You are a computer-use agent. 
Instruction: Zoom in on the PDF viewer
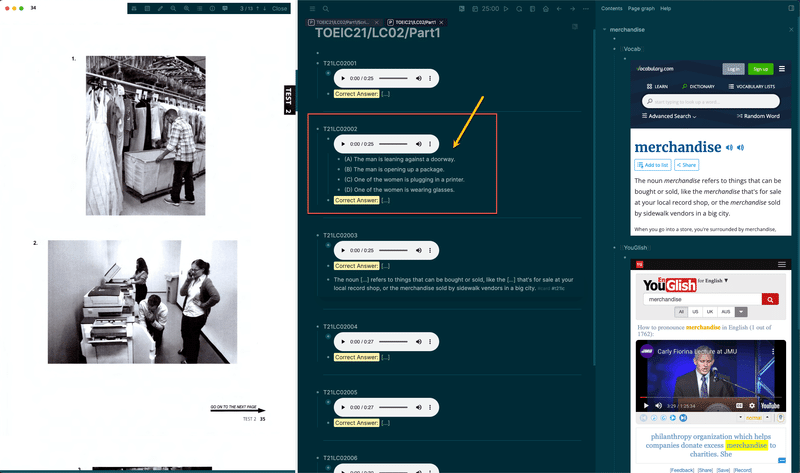point(187,9)
